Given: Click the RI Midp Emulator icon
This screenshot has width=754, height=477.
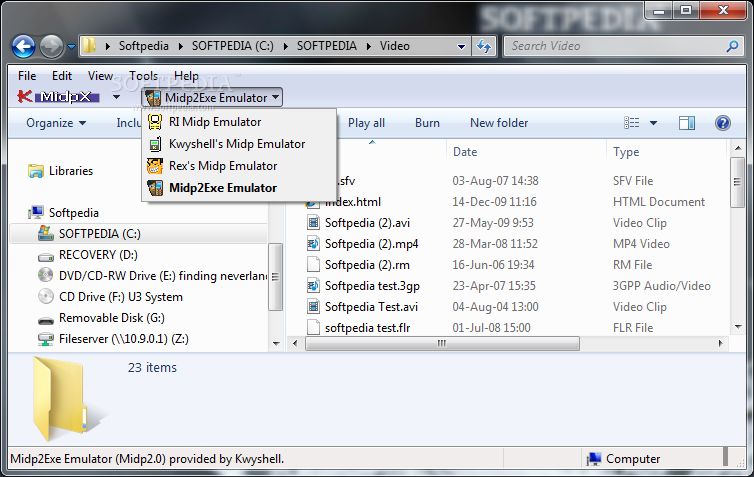Looking at the screenshot, I should point(155,122).
